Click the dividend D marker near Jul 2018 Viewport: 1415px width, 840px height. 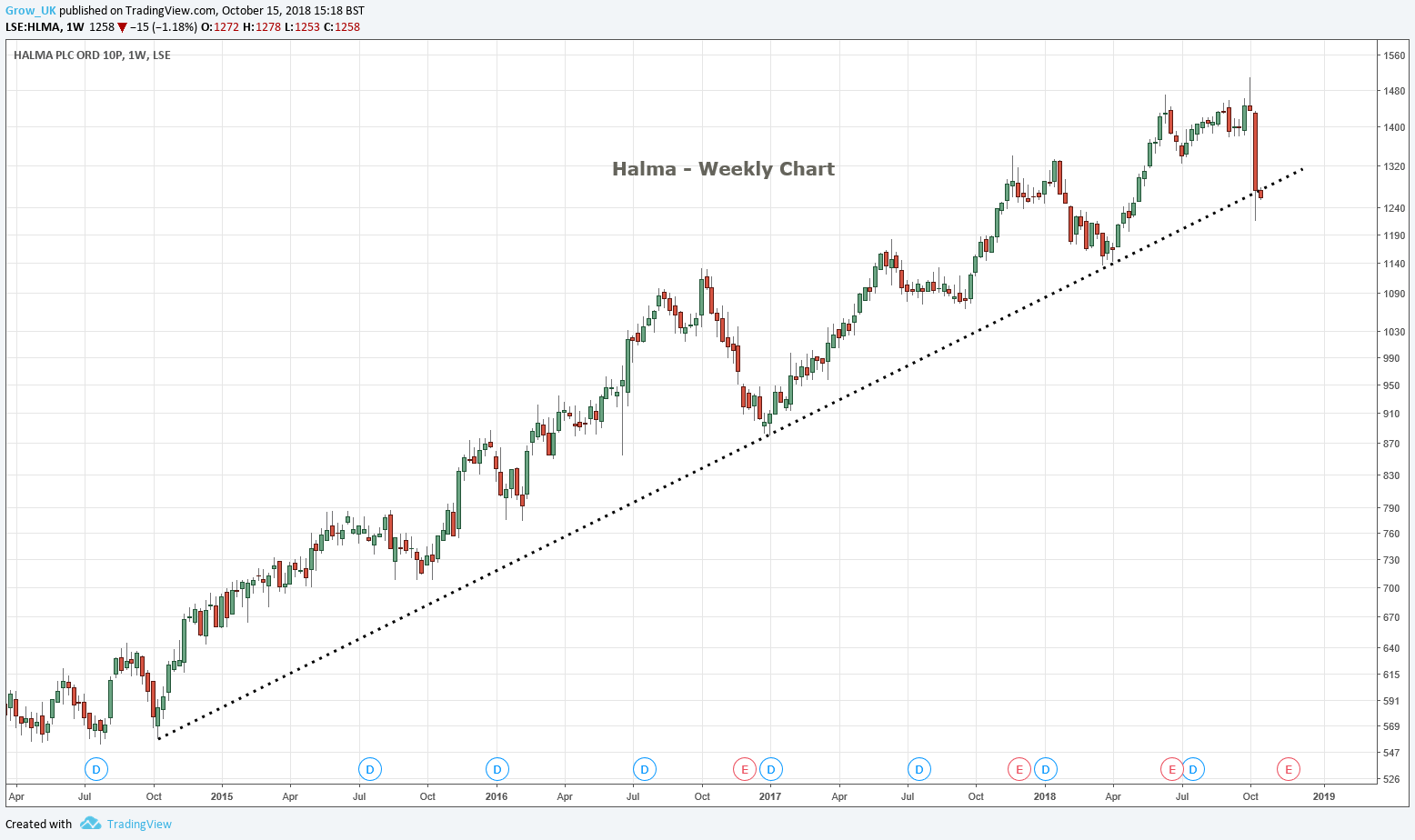(1193, 769)
